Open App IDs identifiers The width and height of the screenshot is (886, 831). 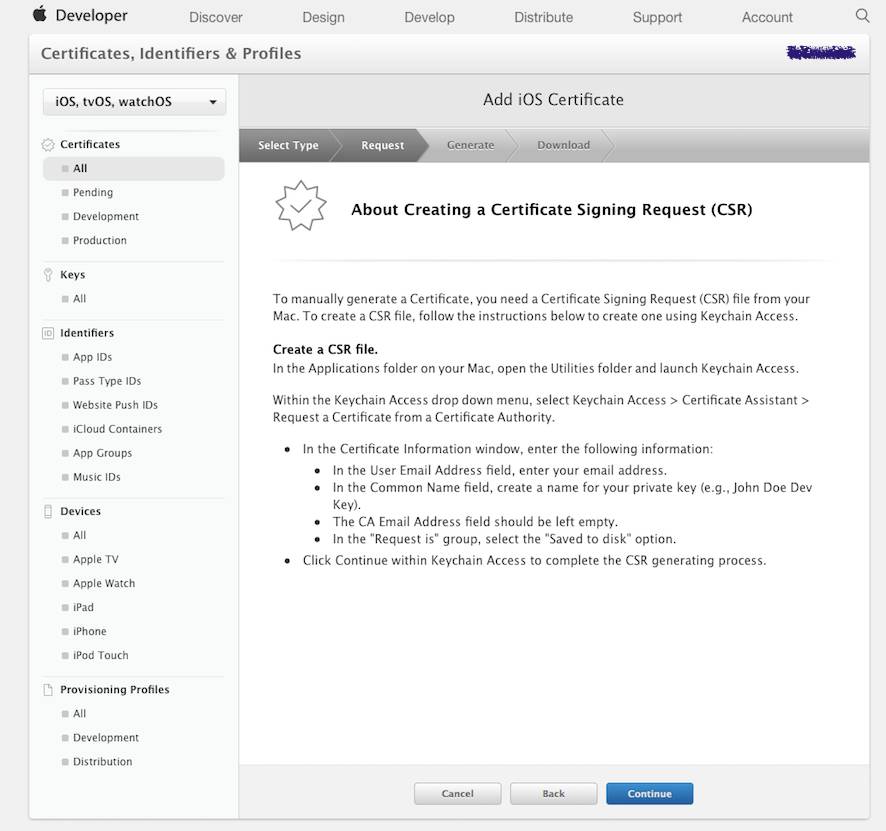[x=92, y=357]
